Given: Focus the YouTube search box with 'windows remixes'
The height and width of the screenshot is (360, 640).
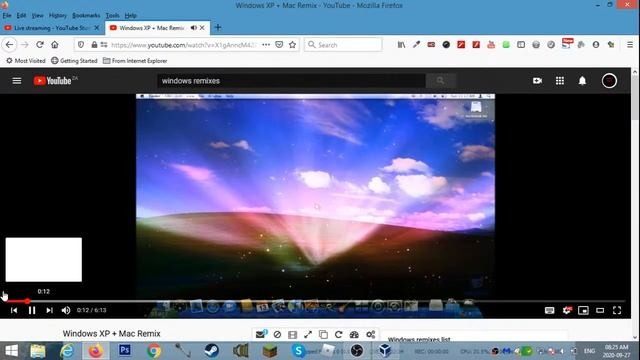Looking at the screenshot, I should [291, 81].
